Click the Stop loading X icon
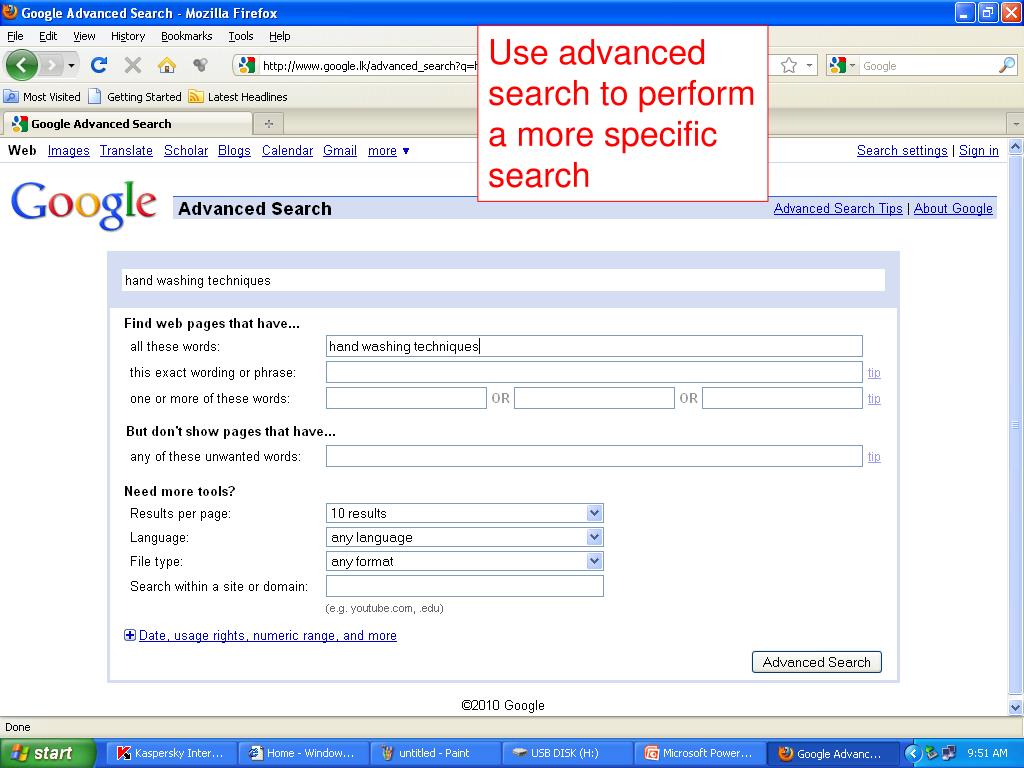Screen dimensions: 1024x768 [133, 65]
